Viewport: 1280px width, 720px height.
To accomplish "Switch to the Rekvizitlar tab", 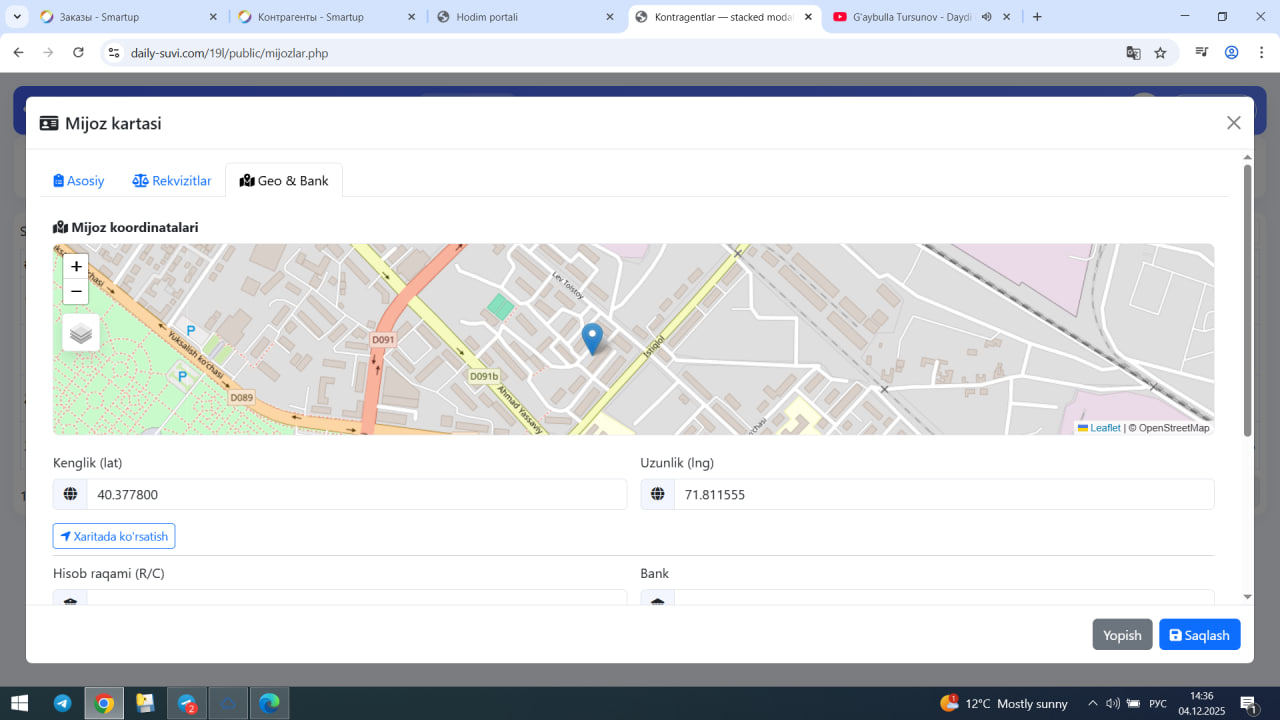I will pos(172,181).
